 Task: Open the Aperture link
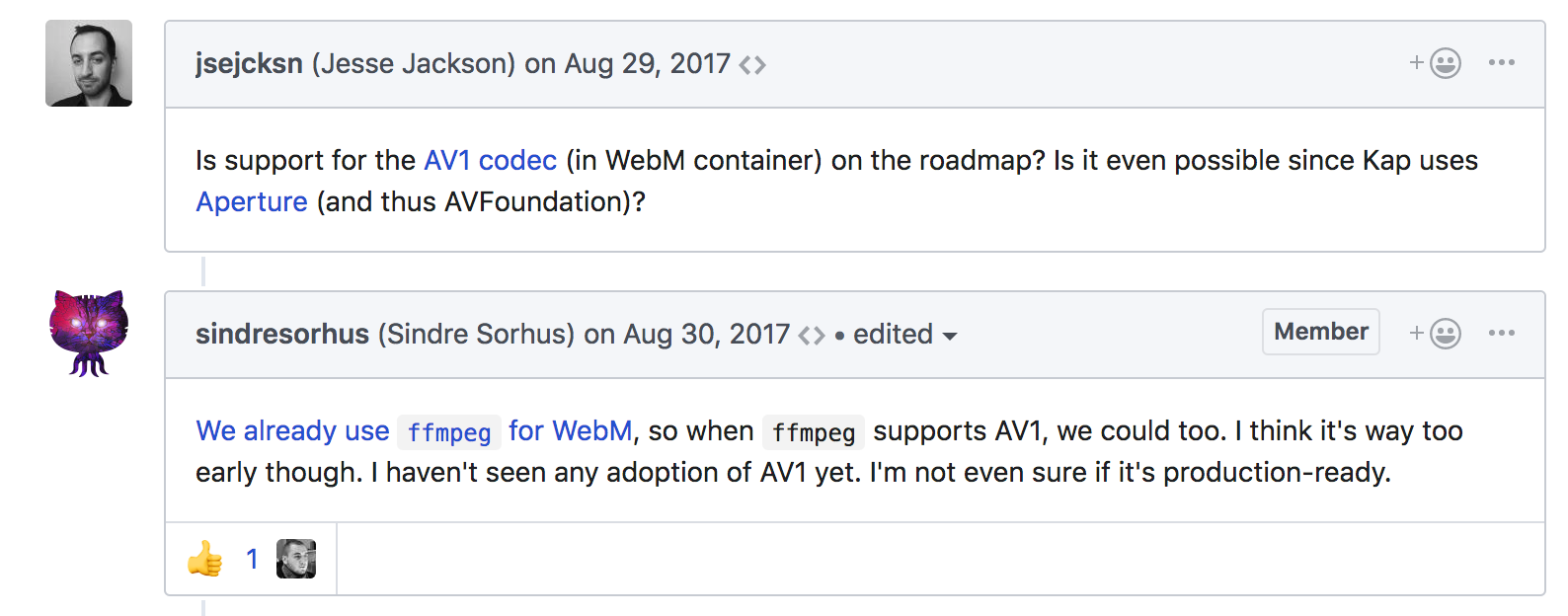[252, 201]
